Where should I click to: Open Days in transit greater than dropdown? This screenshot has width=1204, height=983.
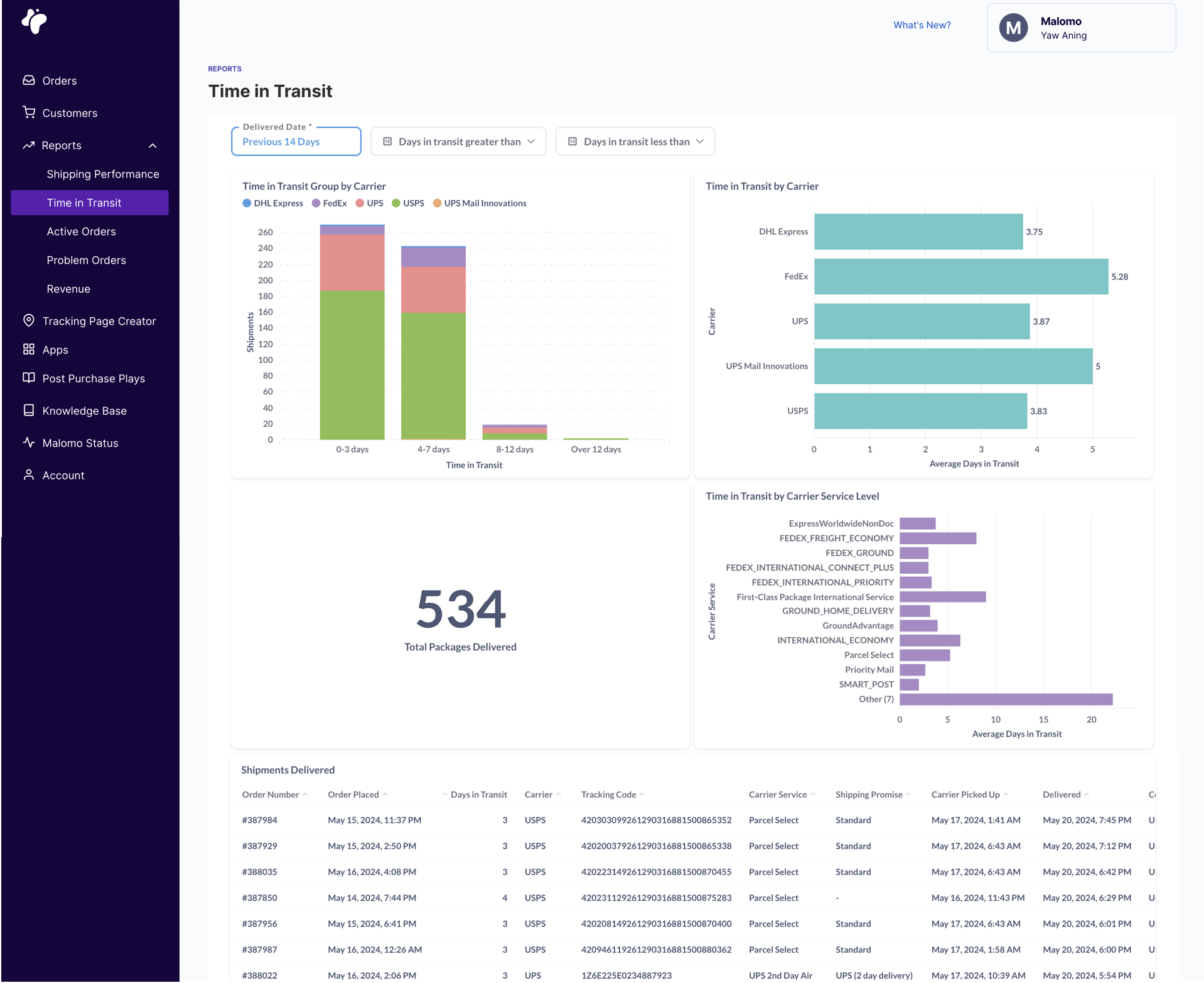point(458,142)
